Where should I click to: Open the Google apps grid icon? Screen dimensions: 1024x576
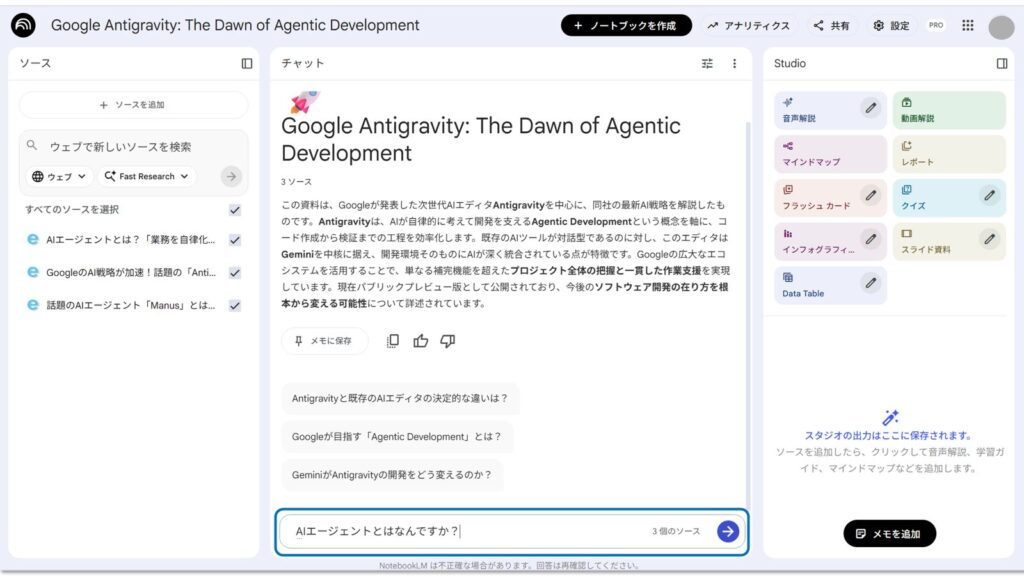(x=968, y=26)
